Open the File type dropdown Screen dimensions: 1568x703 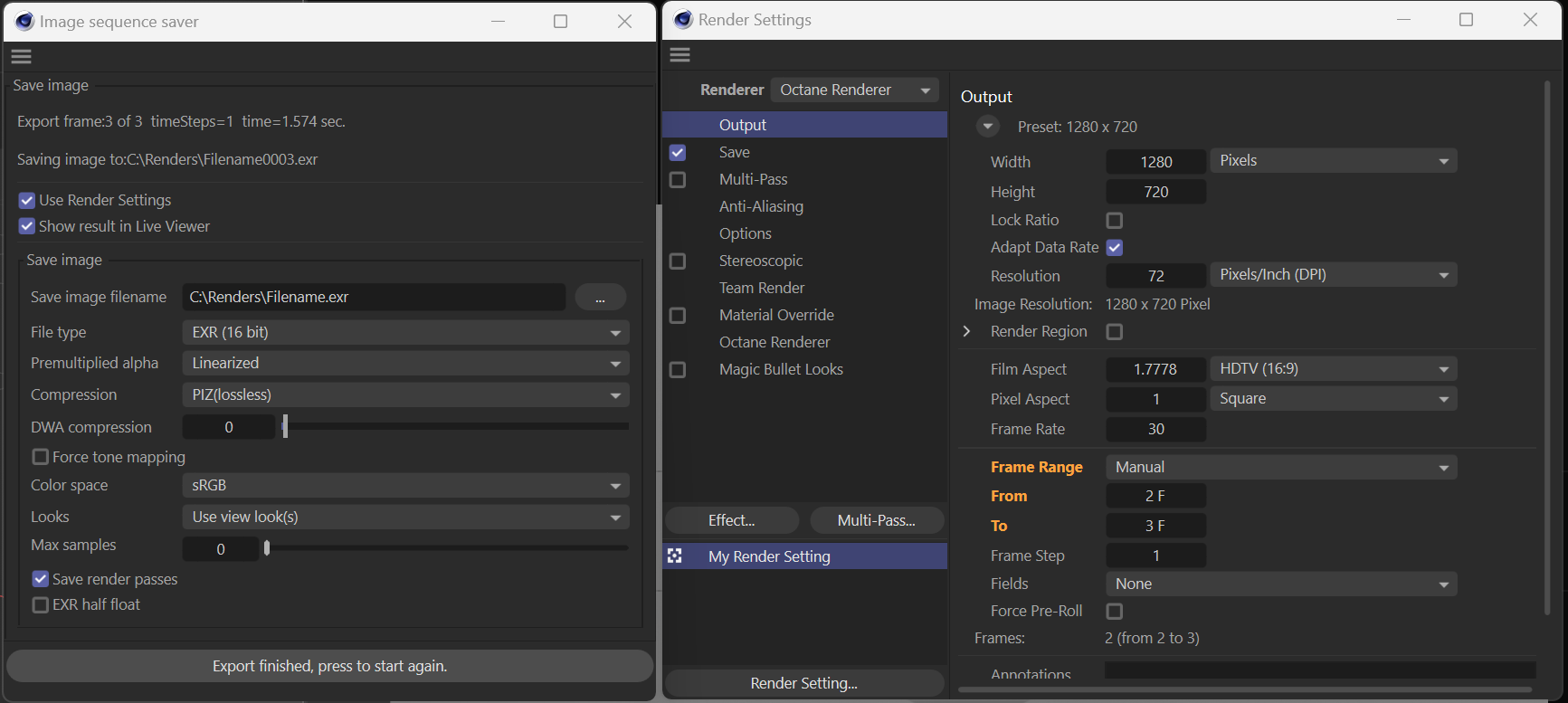tap(405, 332)
